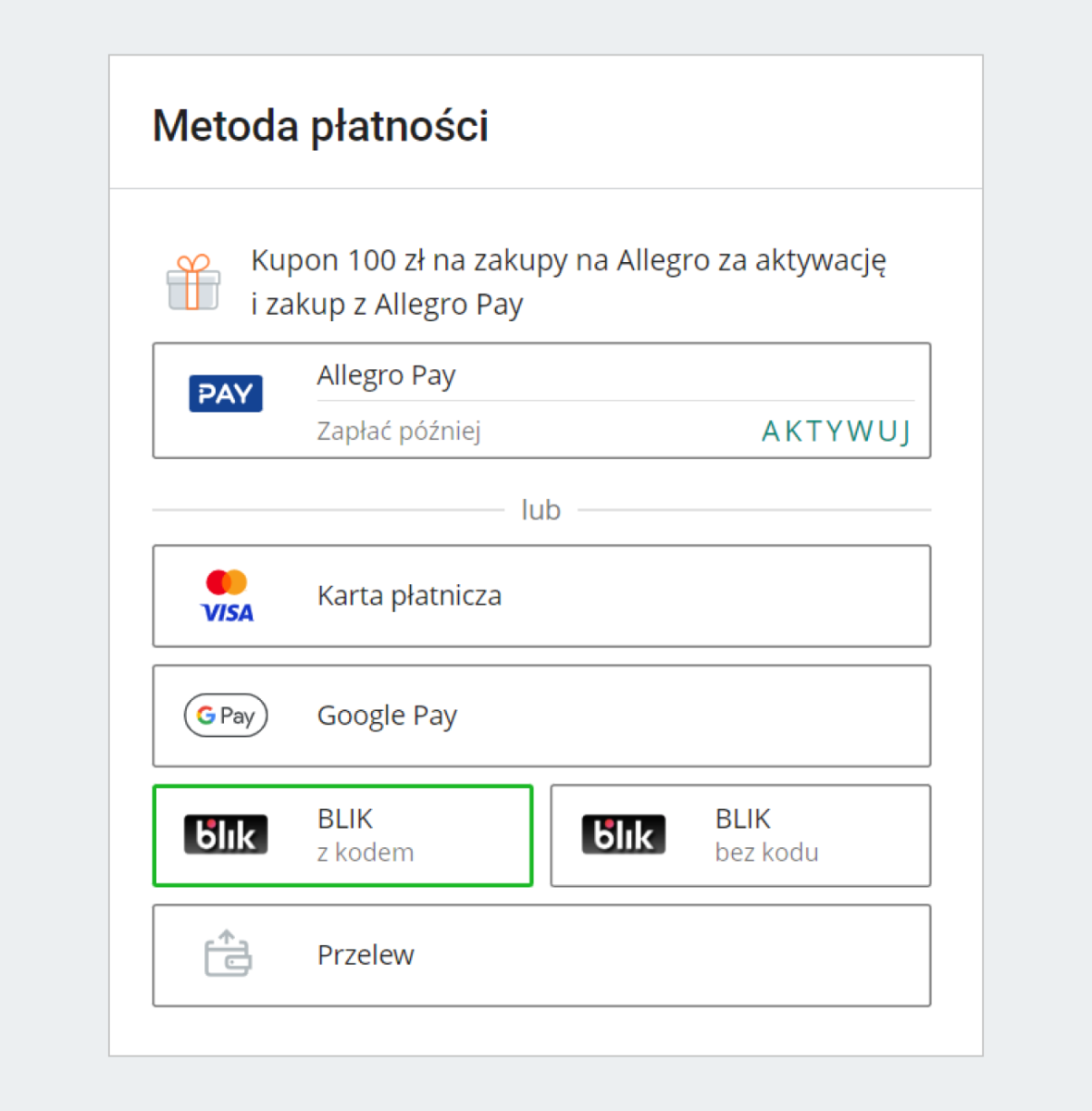The height and width of the screenshot is (1111, 1092).
Task: Click the blik logo for codeless payment
Action: [624, 835]
